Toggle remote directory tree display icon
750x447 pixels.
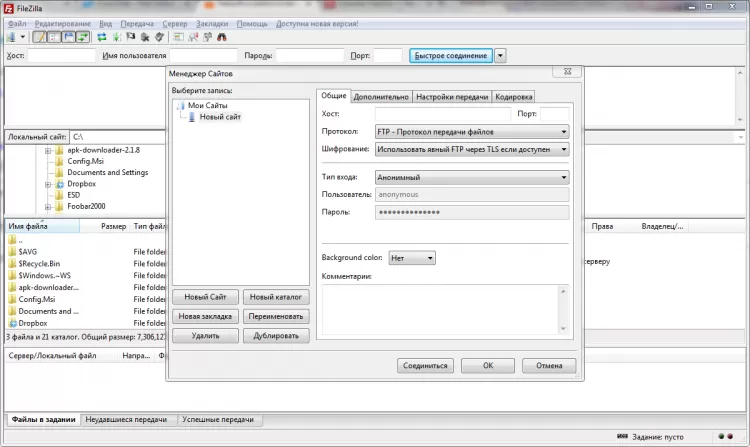[68, 37]
